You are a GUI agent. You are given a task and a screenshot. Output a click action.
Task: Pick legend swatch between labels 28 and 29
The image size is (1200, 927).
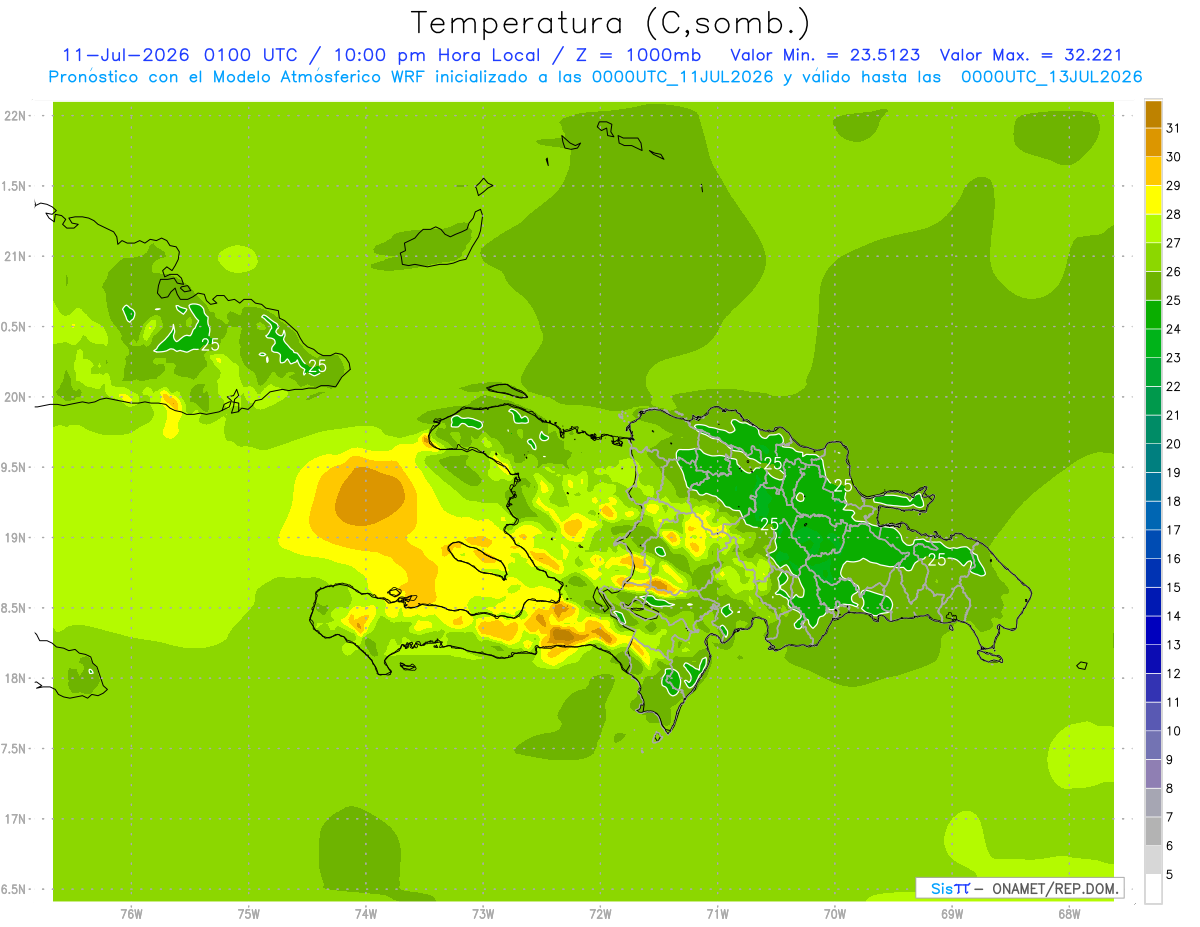point(1153,200)
